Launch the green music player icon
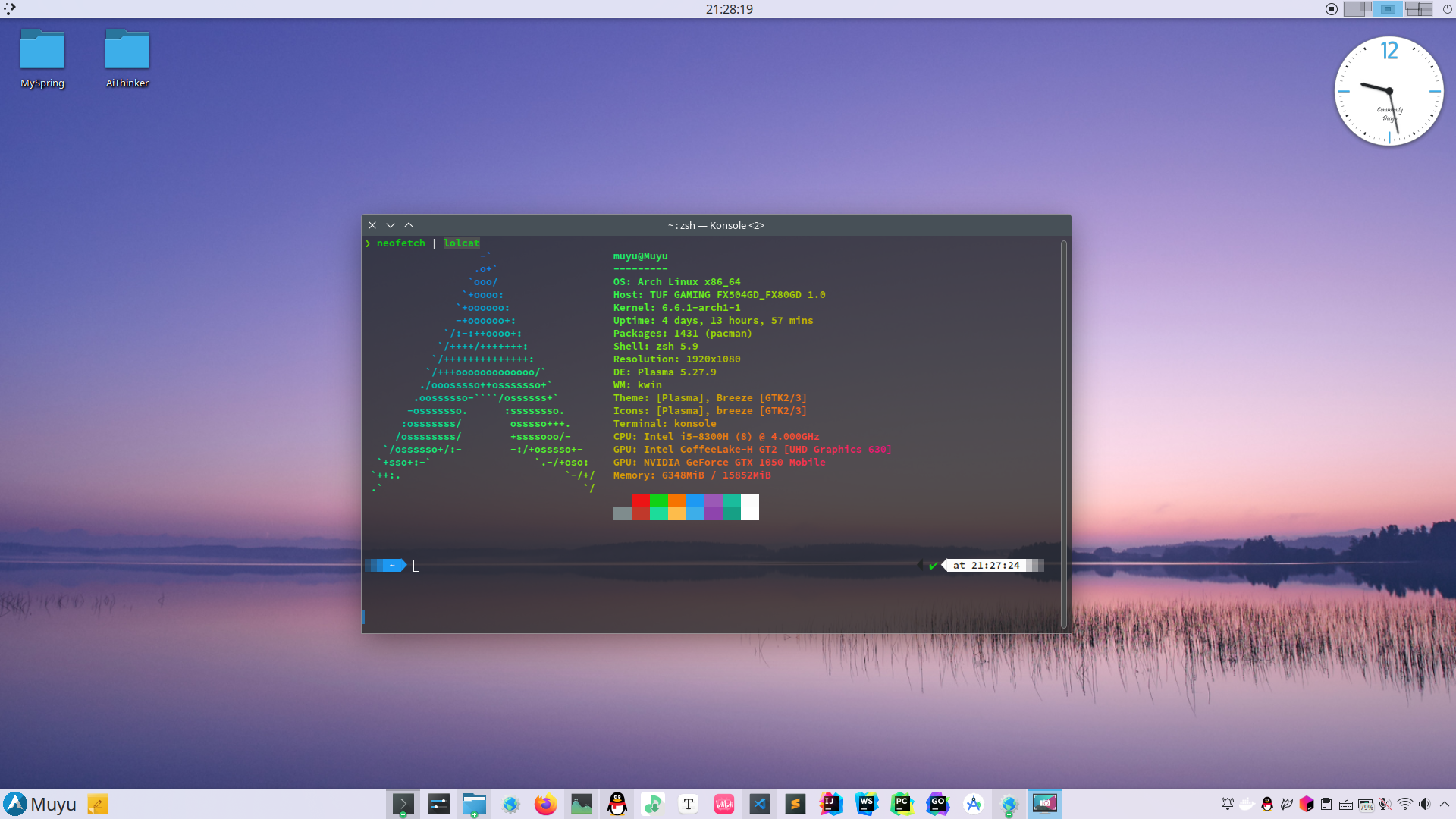Image resolution: width=1456 pixels, height=819 pixels. 653,804
